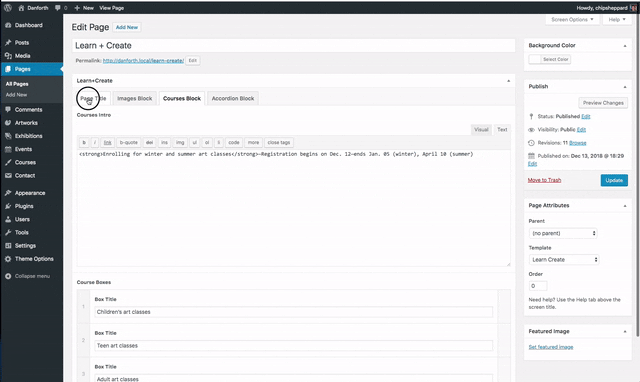Screen dimensions: 640x382
Task: Open the Courses brush icon
Action: [8, 162]
